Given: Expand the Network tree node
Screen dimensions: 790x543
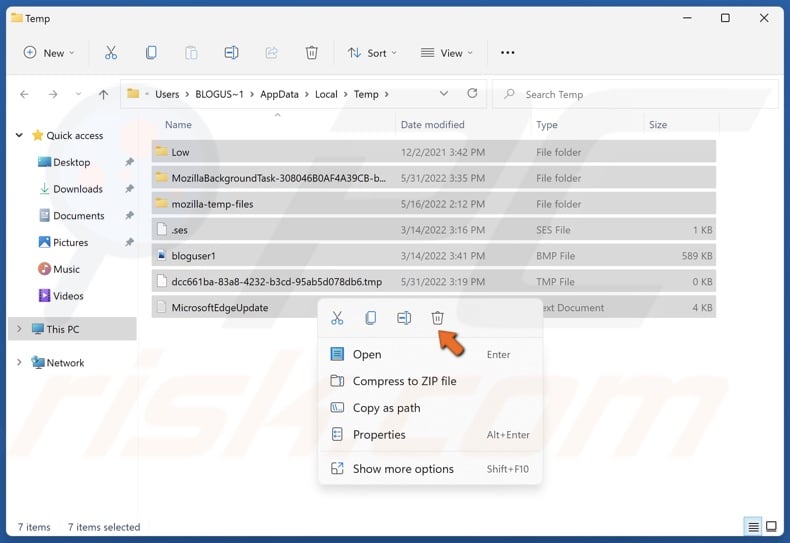Looking at the screenshot, I should coord(19,362).
